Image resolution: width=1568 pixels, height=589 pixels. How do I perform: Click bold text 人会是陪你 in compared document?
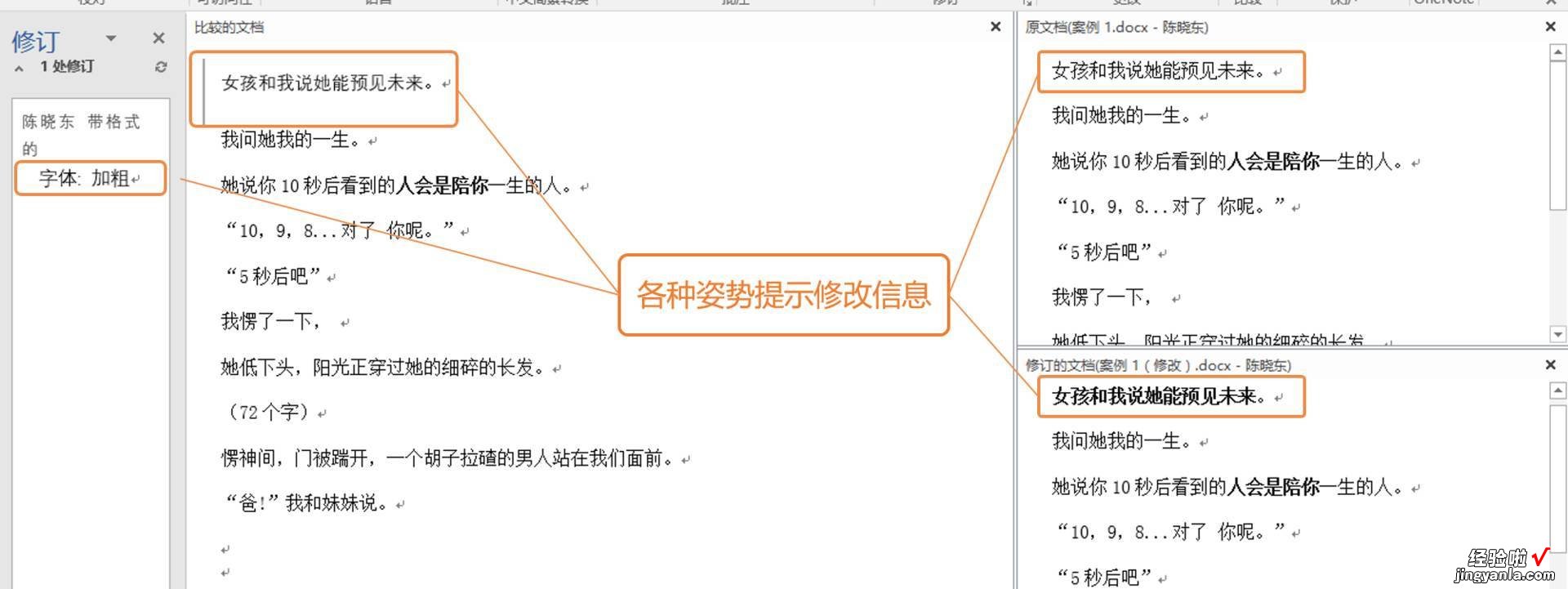point(442,185)
